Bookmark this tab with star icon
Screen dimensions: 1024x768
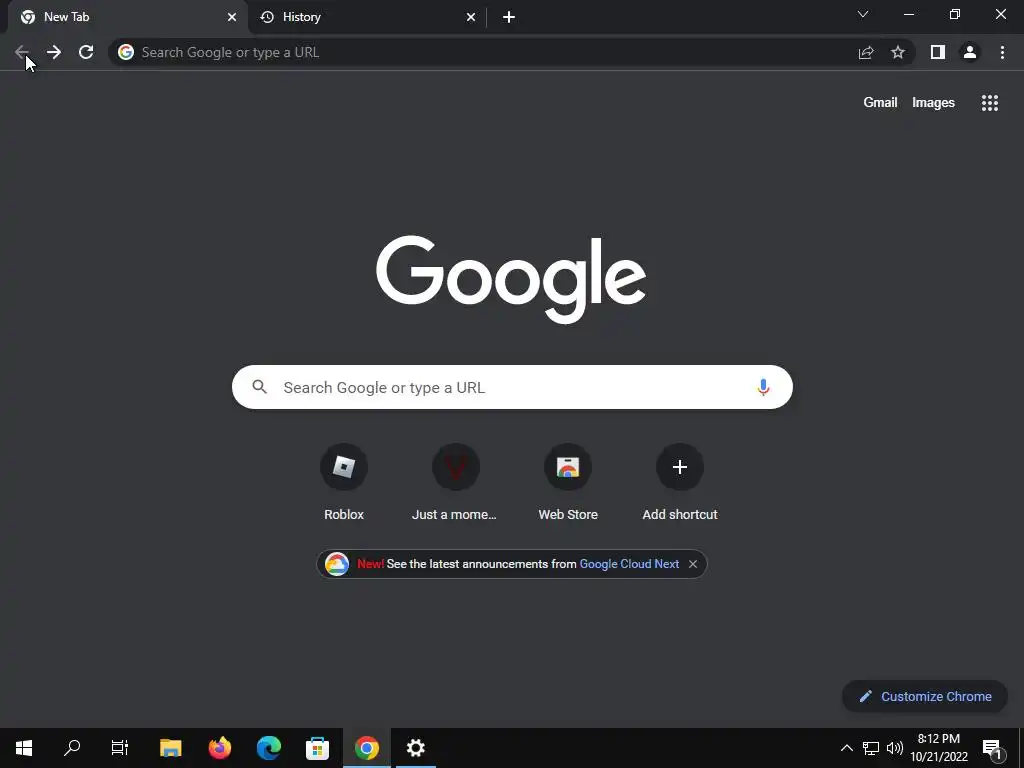pyautogui.click(x=898, y=52)
